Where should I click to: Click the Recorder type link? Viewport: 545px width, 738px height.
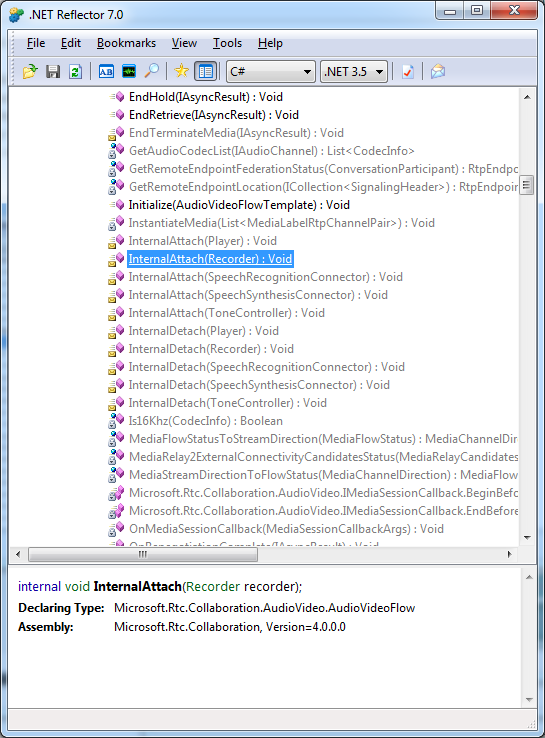coord(213,586)
